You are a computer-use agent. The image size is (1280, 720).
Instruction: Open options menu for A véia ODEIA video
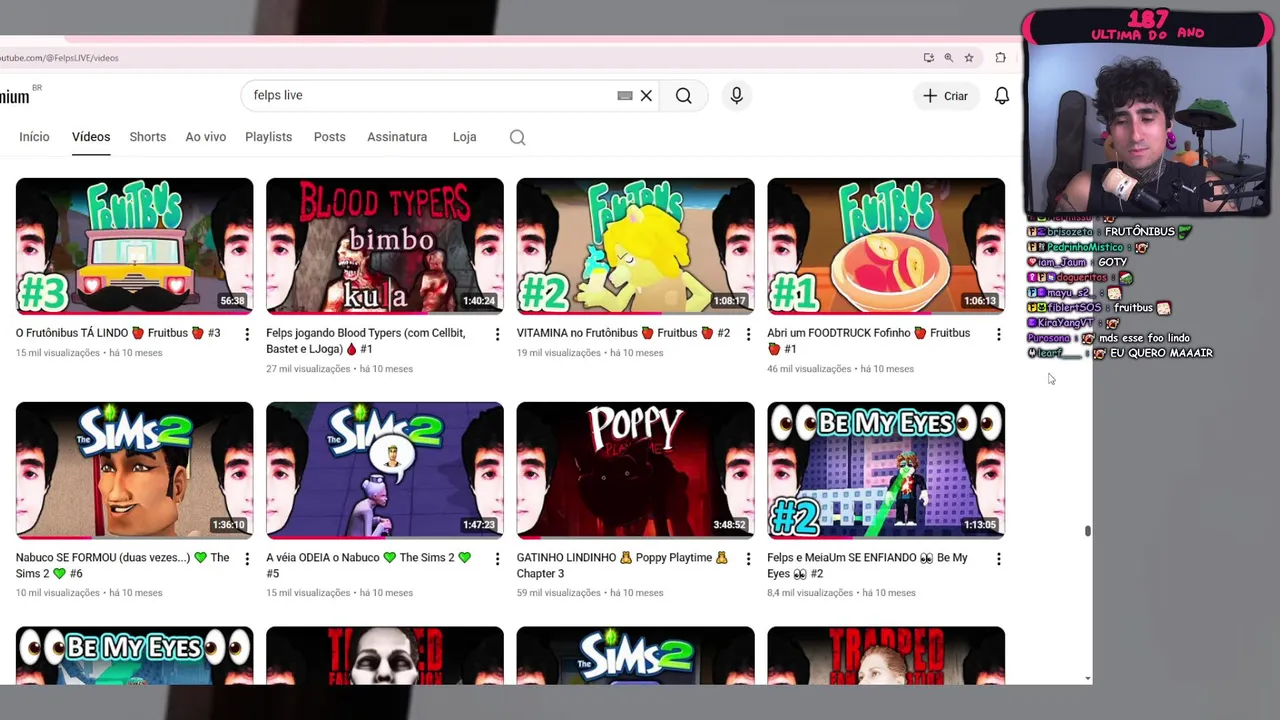[x=497, y=559]
